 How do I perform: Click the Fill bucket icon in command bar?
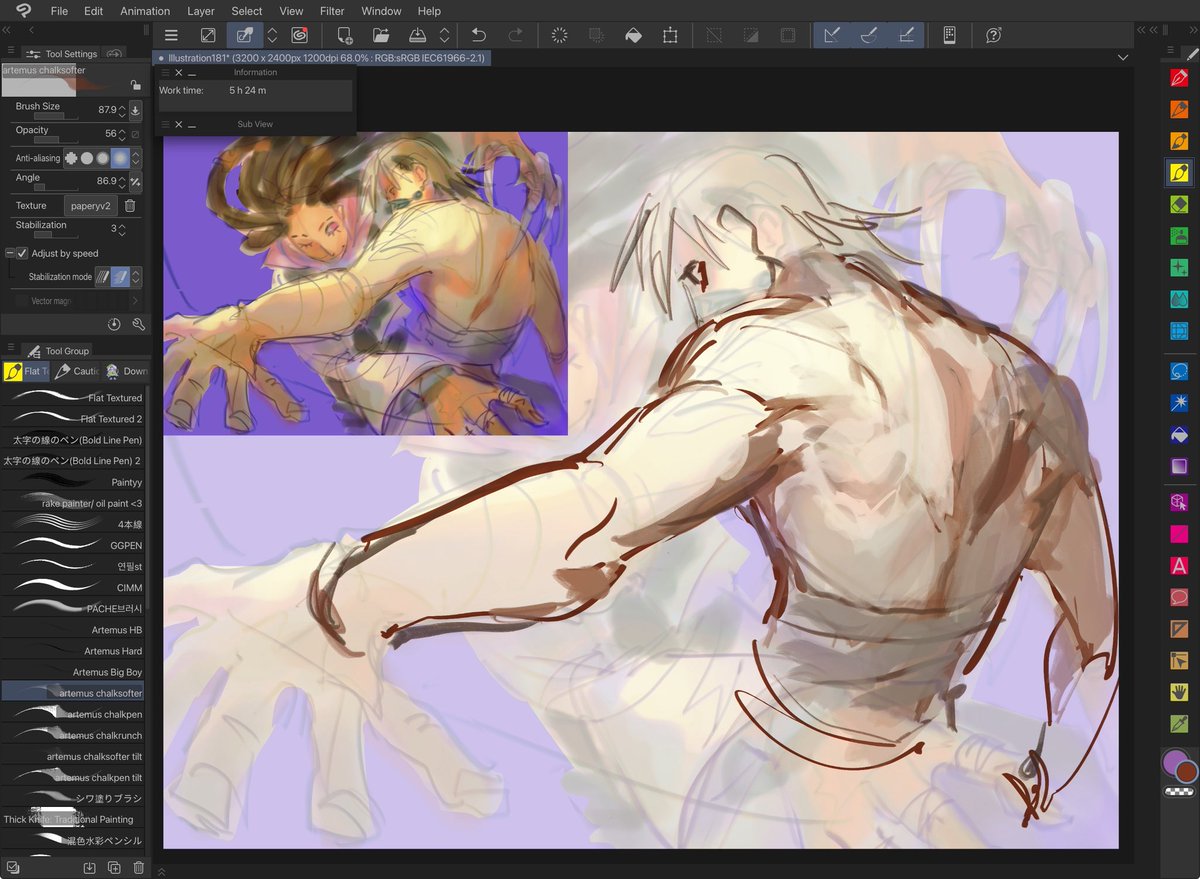(633, 35)
